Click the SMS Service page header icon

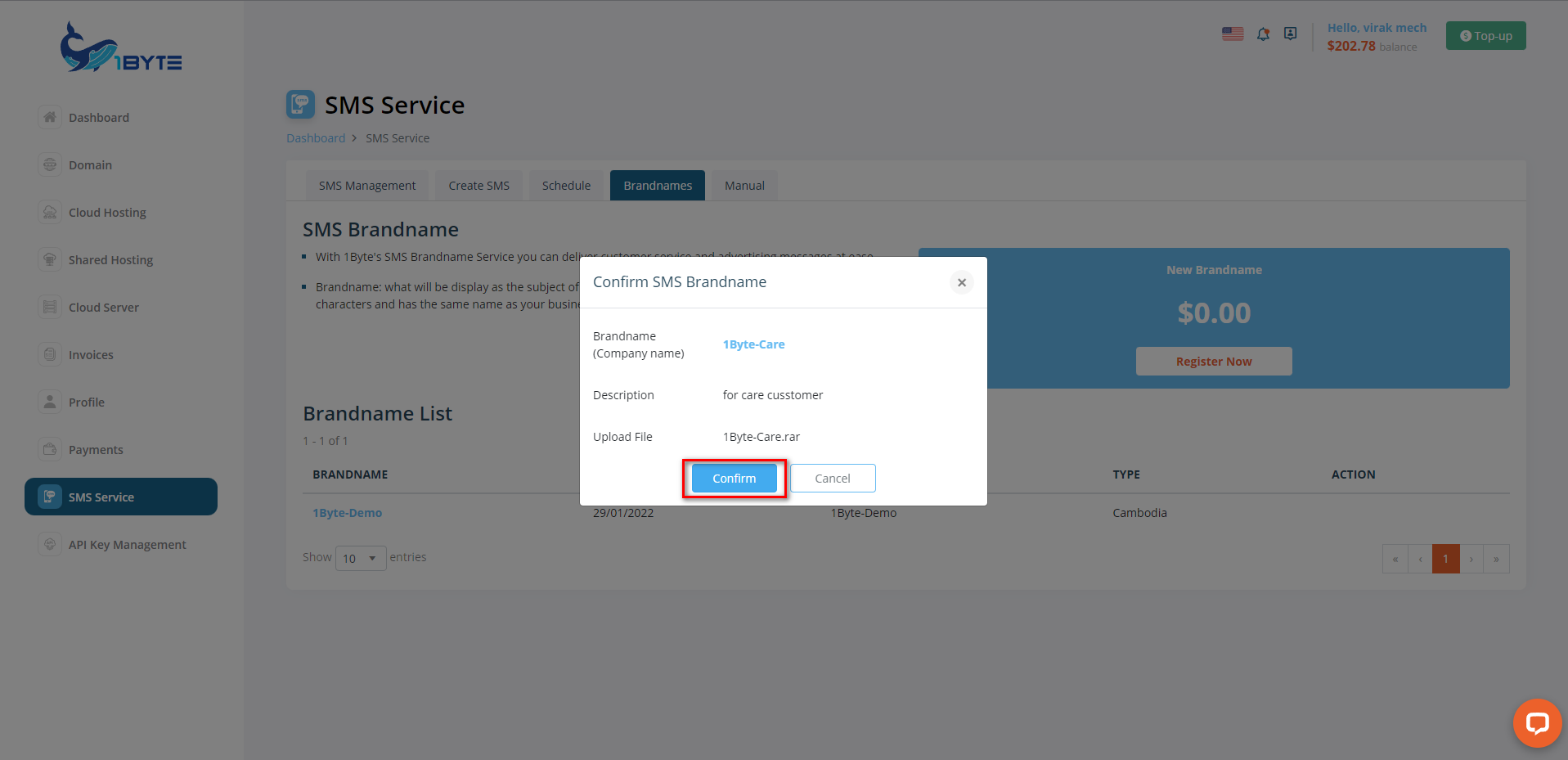click(x=300, y=104)
